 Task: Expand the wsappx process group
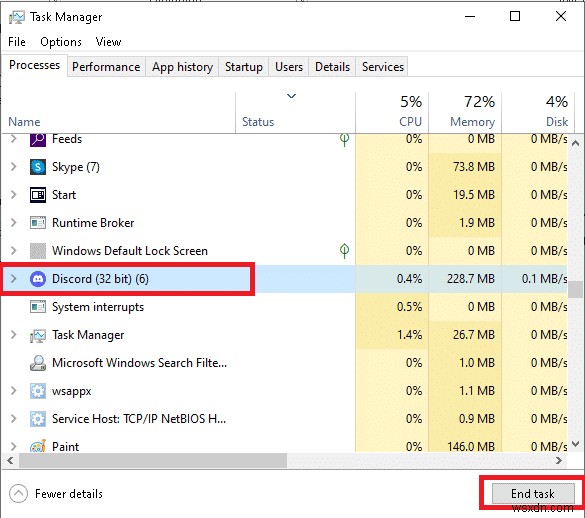pos(14,390)
